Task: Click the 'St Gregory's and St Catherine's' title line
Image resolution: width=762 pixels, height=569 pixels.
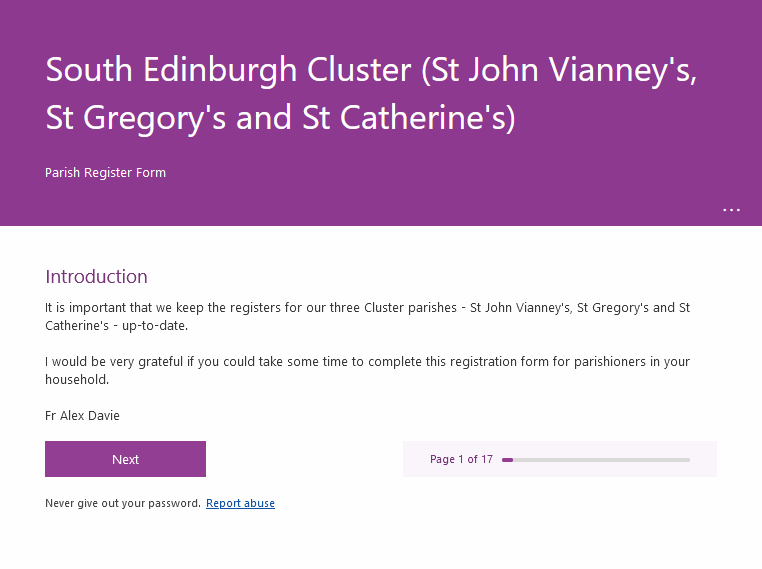Action: pyautogui.click(x=280, y=118)
